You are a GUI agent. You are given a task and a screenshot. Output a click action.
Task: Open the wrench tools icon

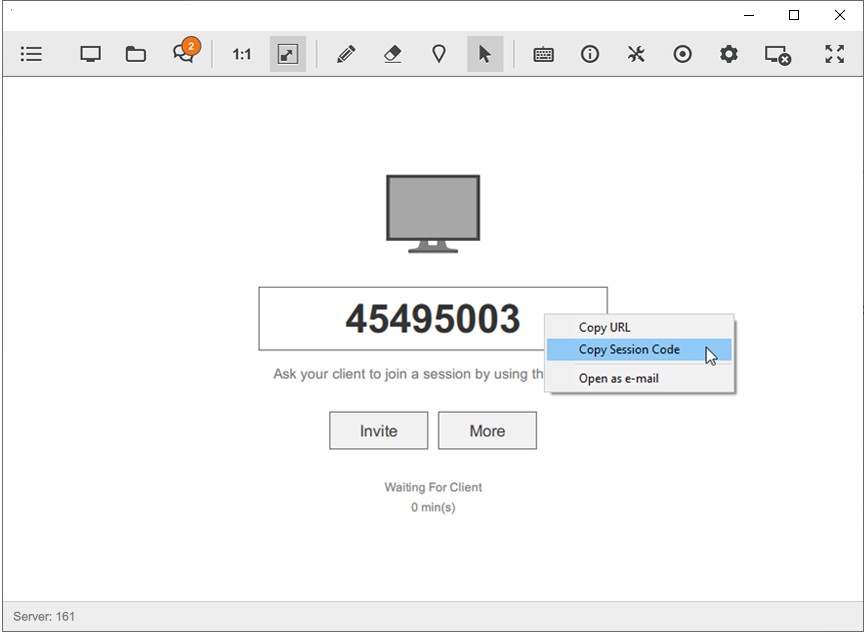coord(636,54)
